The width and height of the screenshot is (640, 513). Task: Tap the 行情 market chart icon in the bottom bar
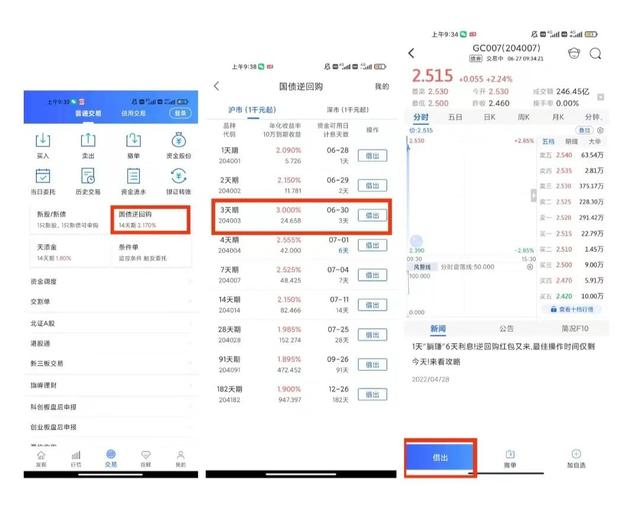click(76, 455)
